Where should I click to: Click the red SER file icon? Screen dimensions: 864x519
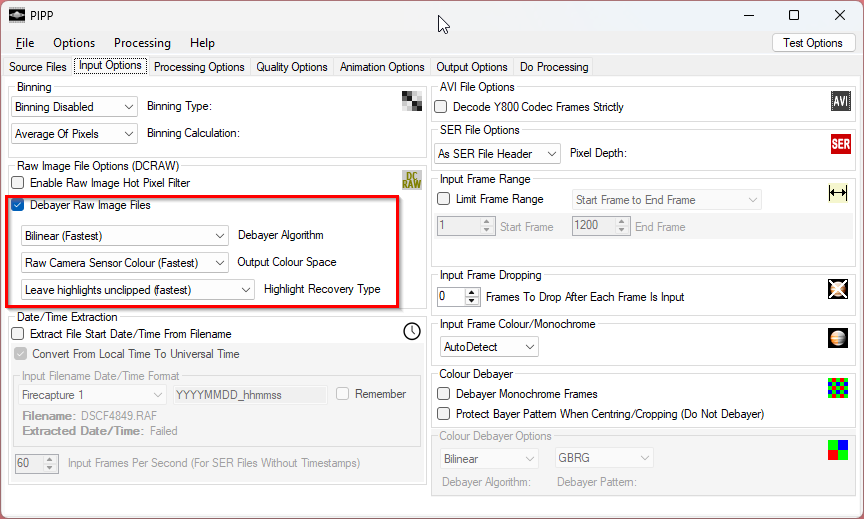coord(840,144)
